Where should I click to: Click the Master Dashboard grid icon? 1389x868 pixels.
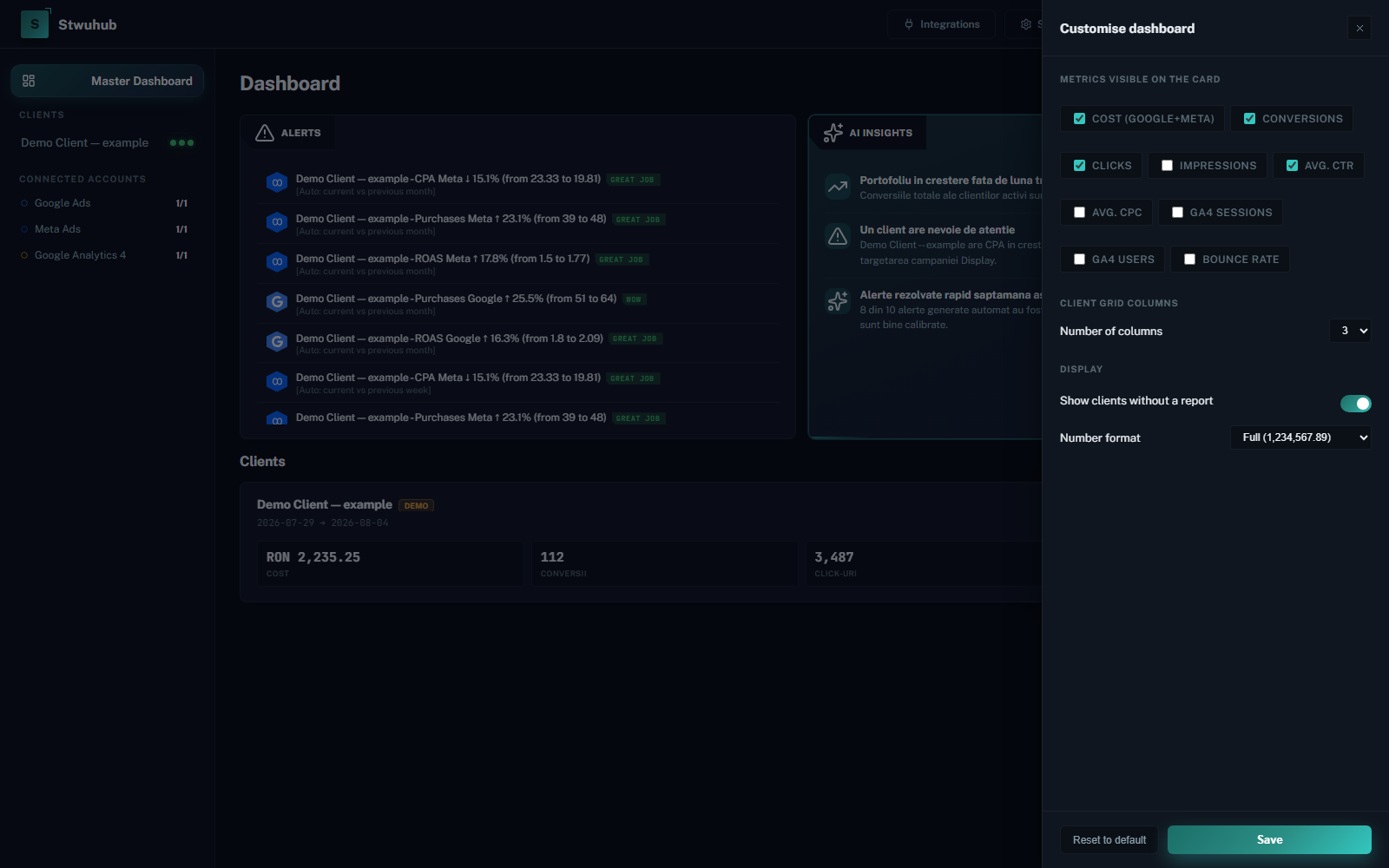(29, 81)
